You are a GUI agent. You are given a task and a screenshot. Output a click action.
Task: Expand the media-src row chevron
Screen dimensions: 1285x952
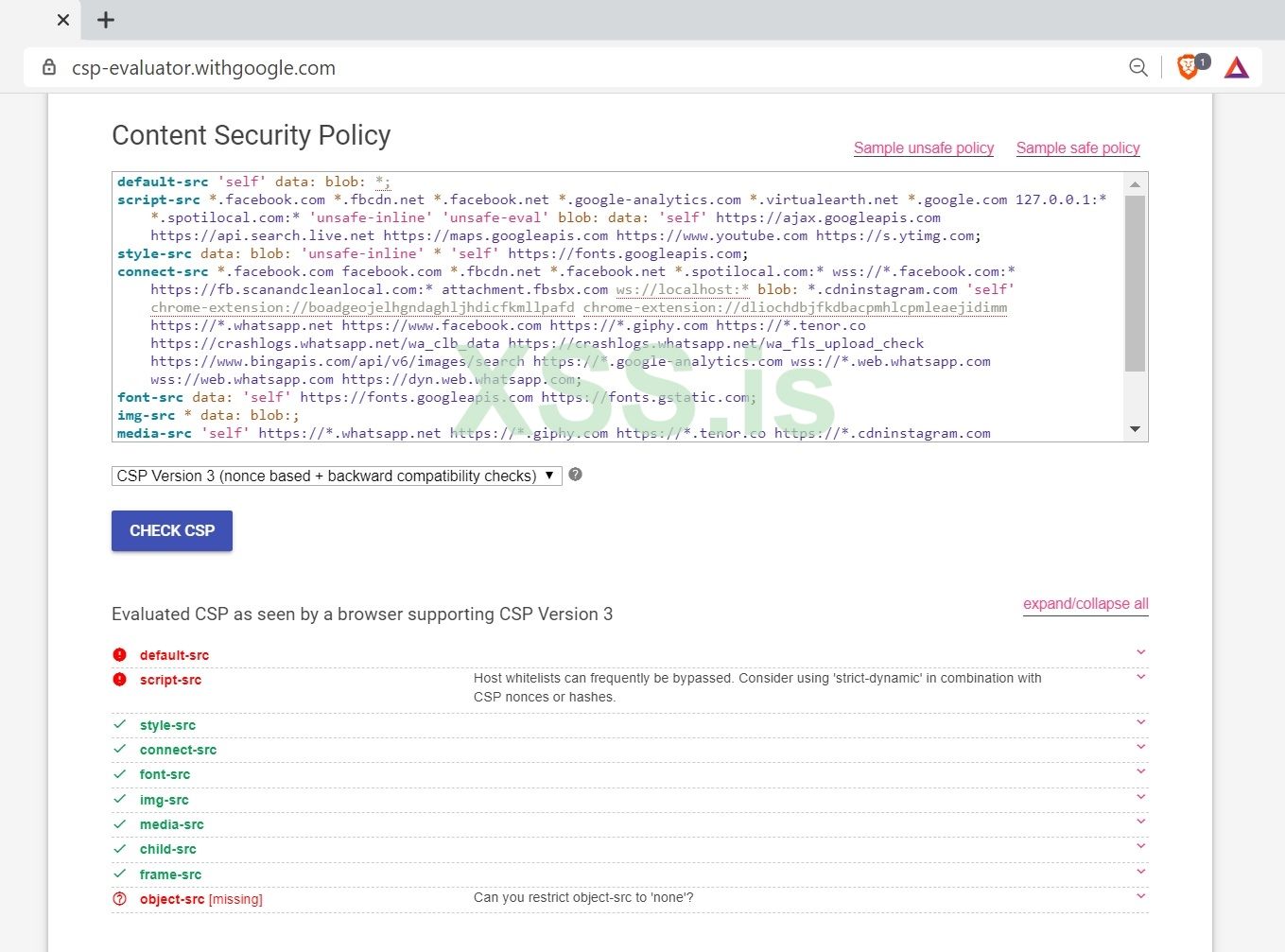click(x=1141, y=822)
